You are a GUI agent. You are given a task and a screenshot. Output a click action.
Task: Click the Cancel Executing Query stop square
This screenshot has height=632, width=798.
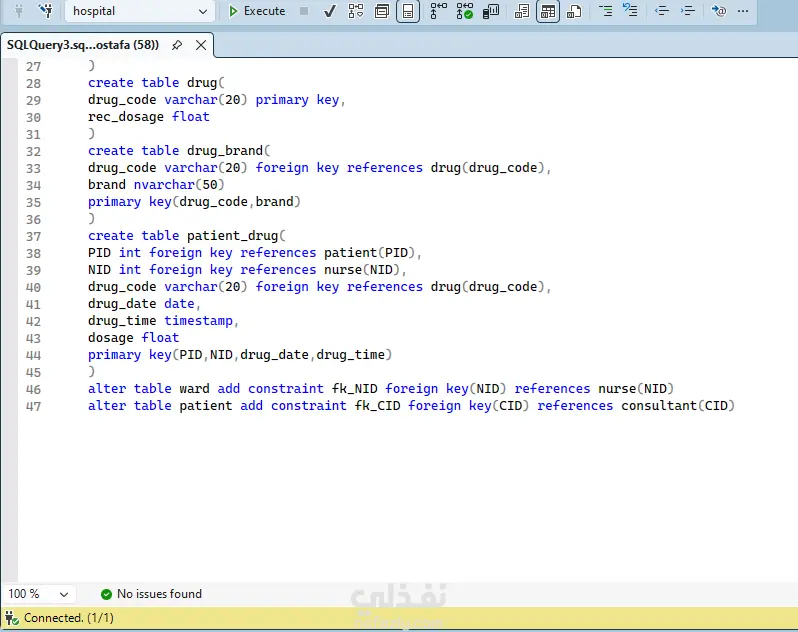pyautogui.click(x=304, y=11)
